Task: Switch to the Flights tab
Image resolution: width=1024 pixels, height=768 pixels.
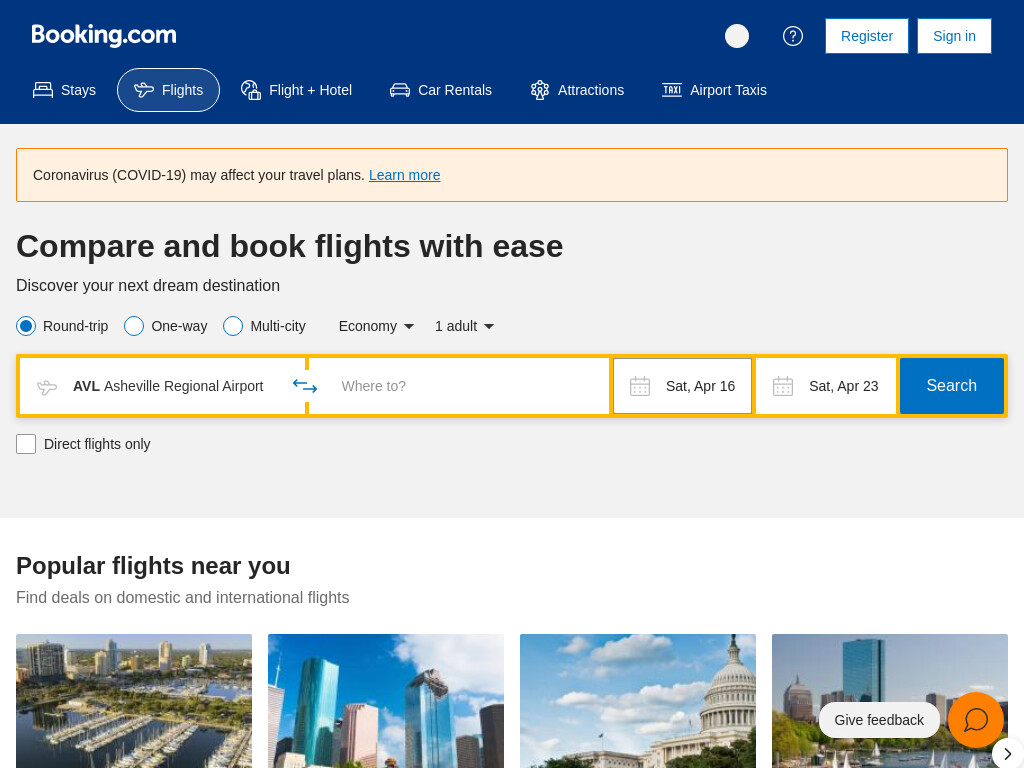Action: click(168, 90)
